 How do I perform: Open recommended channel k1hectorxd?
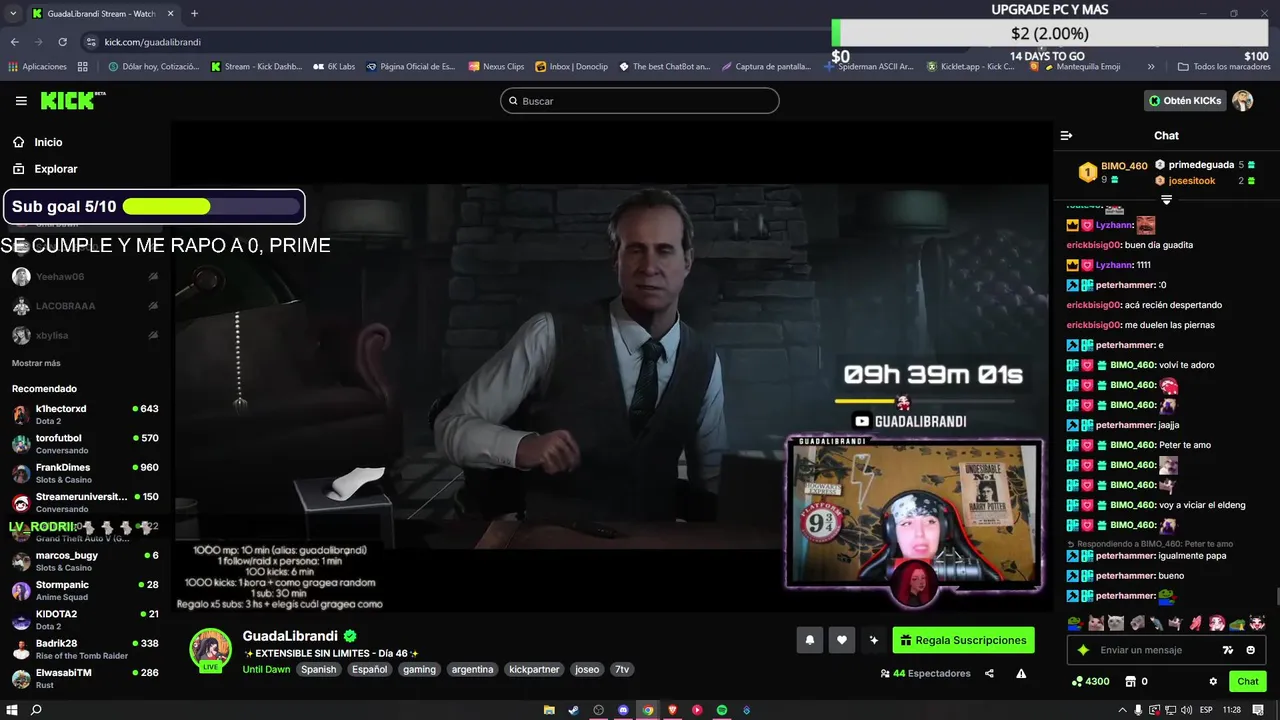coord(85,414)
